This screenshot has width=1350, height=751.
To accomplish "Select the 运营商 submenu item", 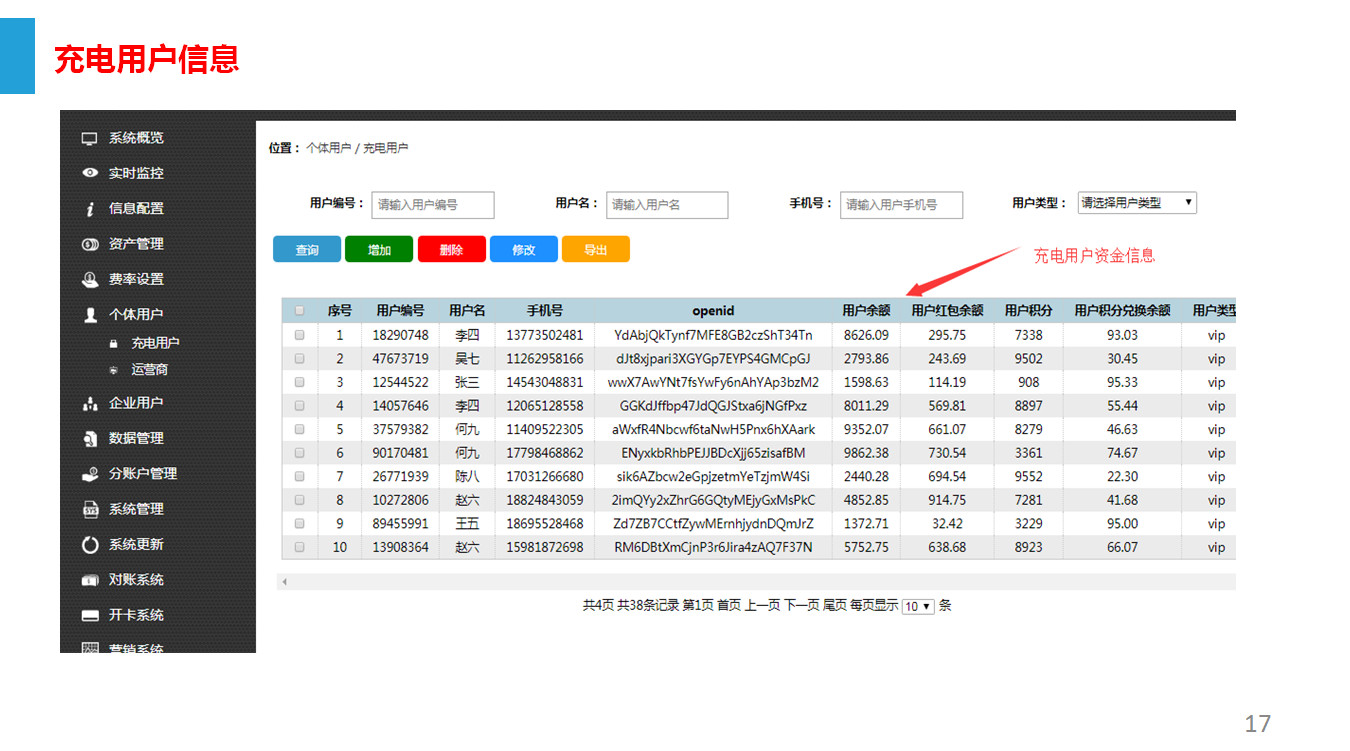I will point(149,369).
